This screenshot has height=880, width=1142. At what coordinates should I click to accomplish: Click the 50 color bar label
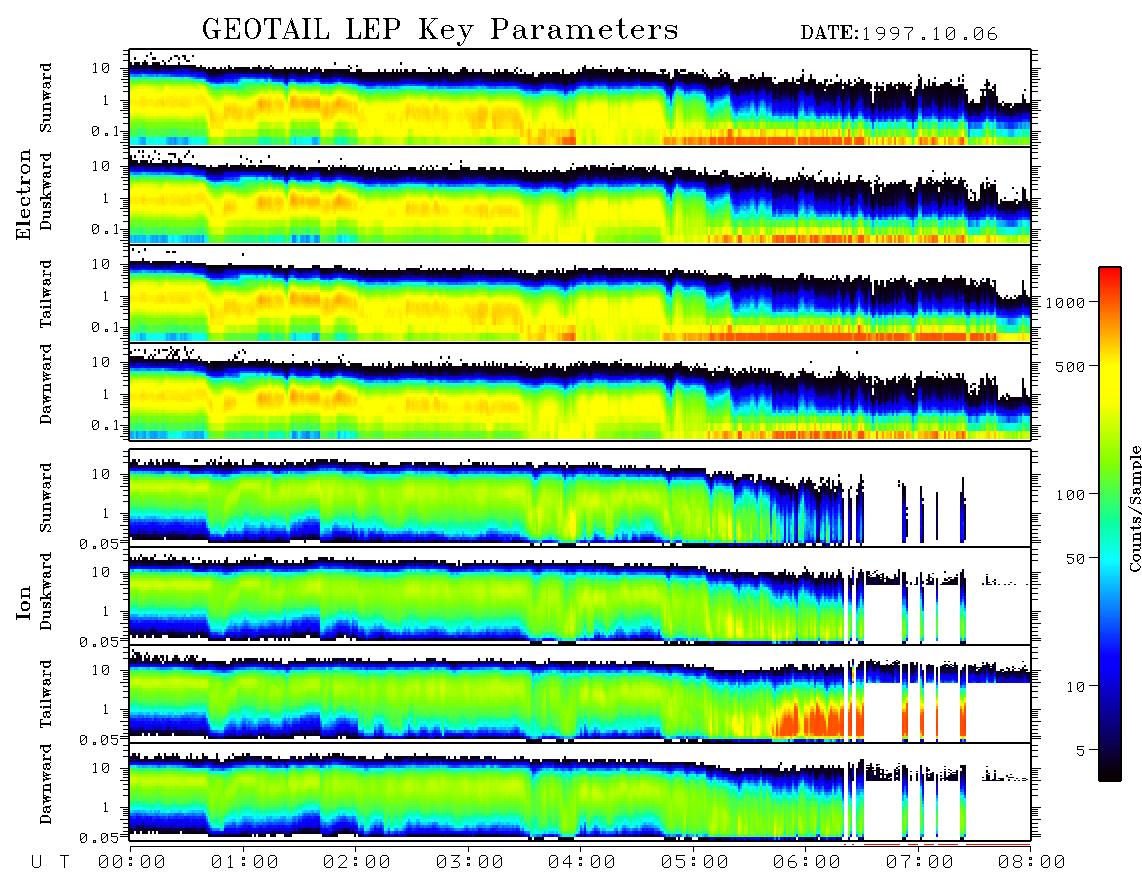coord(1076,559)
